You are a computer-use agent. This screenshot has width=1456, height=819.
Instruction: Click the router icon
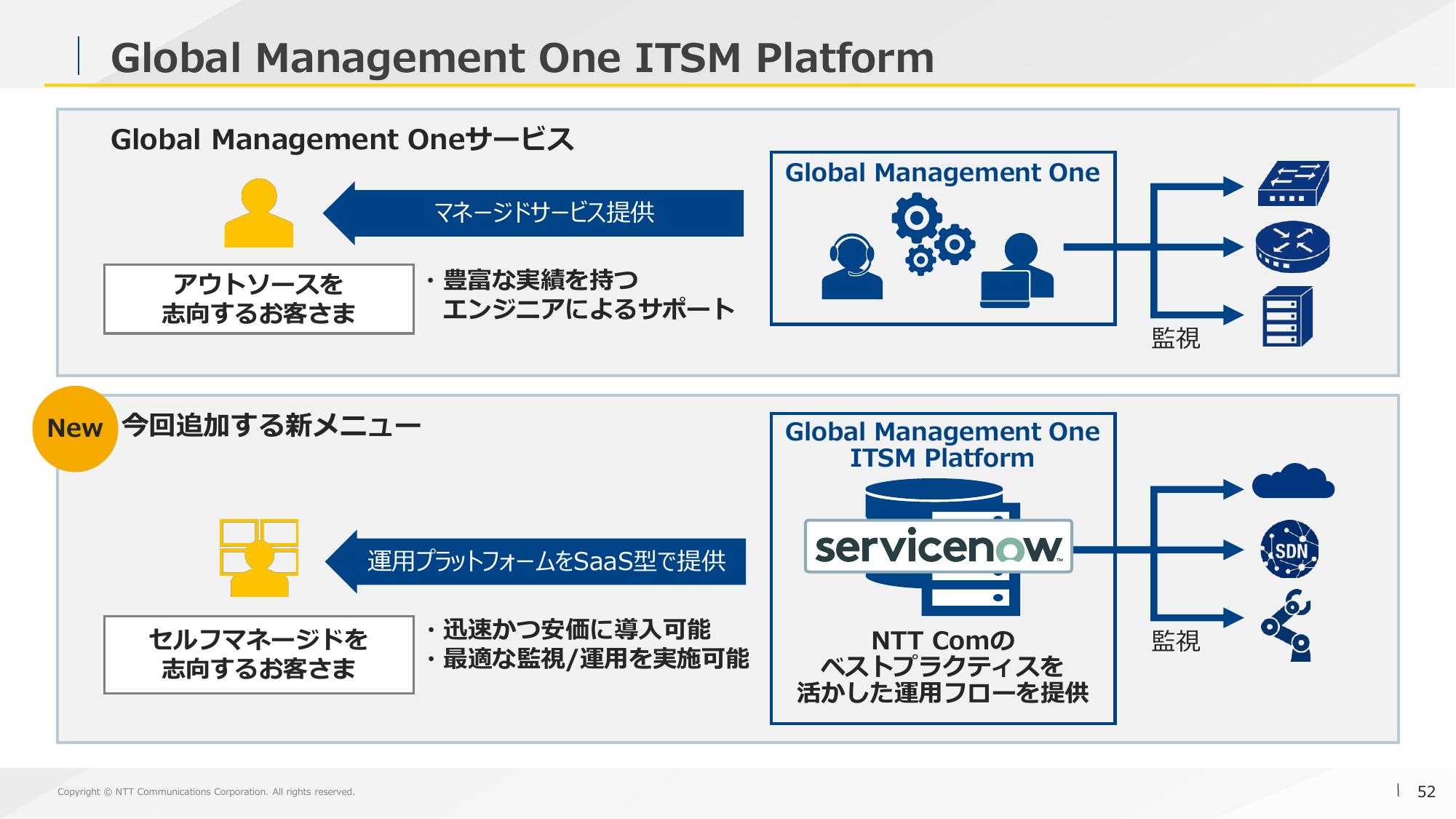click(x=1293, y=247)
